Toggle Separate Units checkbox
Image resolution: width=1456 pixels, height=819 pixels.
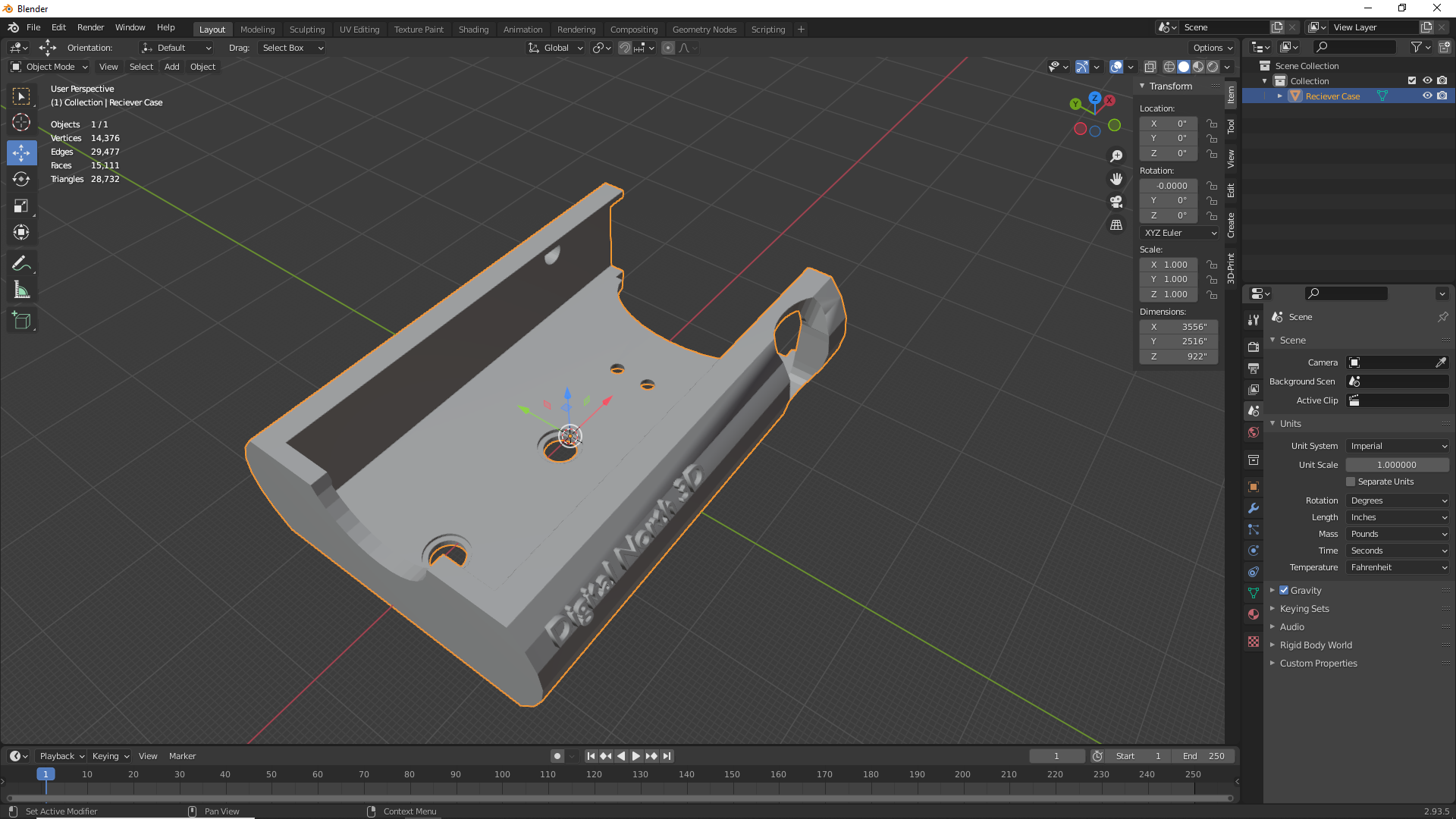[x=1351, y=482]
